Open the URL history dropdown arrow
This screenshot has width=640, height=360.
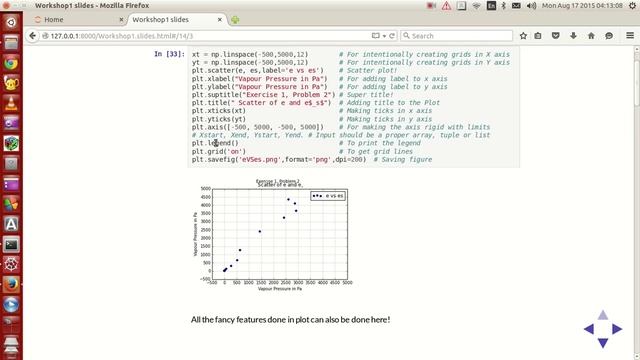[384, 36]
